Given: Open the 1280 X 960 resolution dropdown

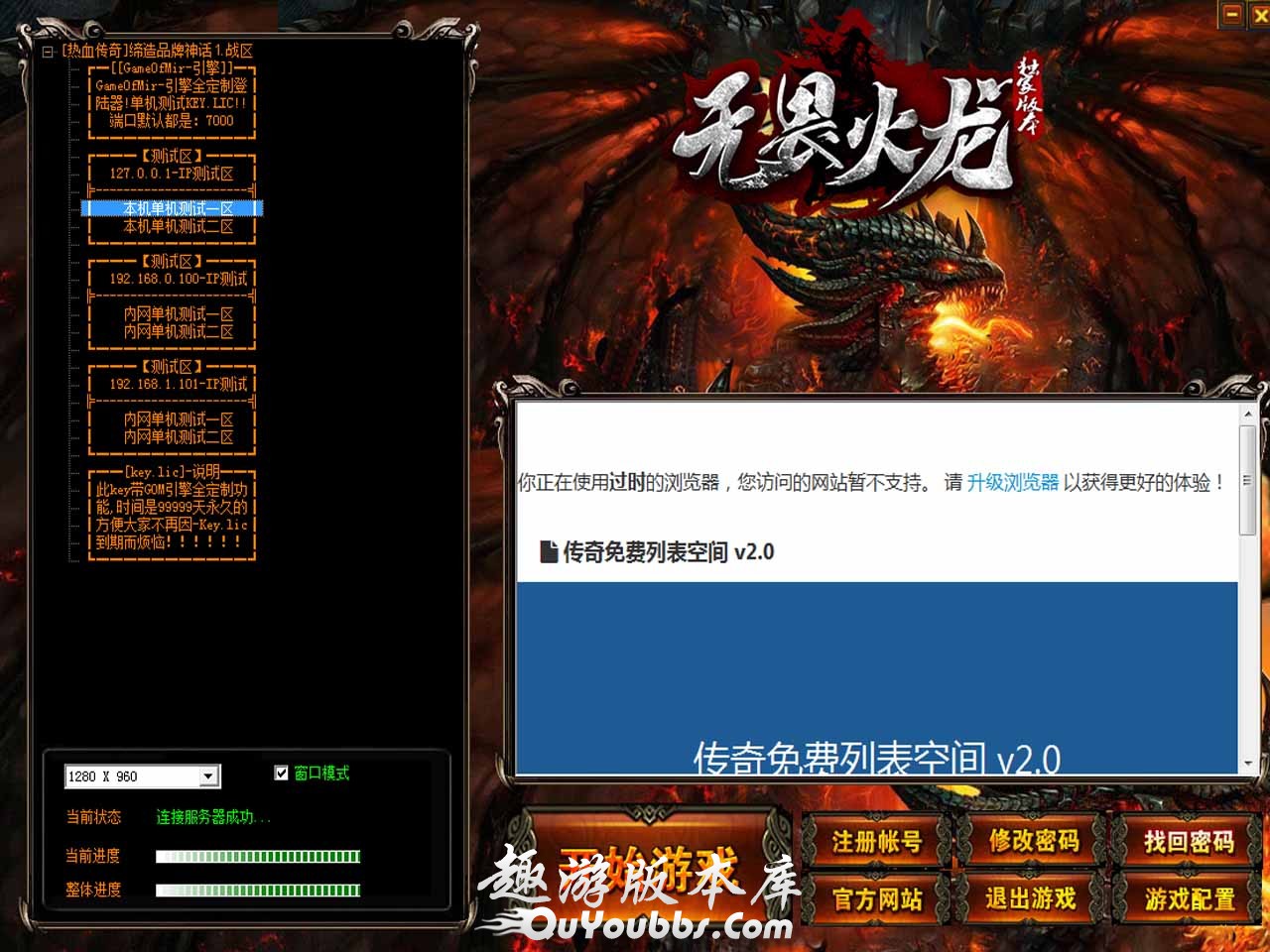Looking at the screenshot, I should click(x=208, y=776).
